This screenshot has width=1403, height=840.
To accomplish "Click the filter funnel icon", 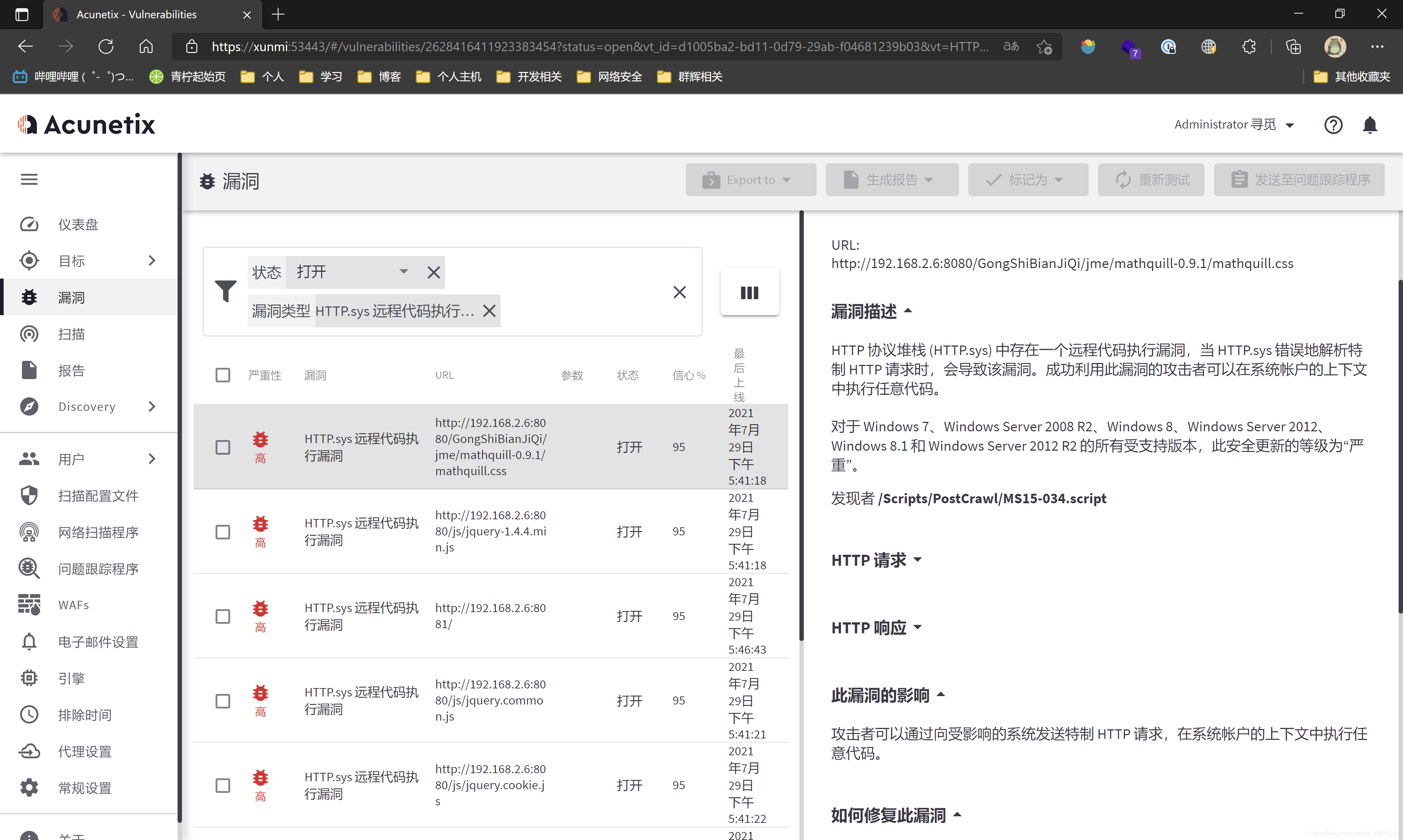I will (225, 291).
